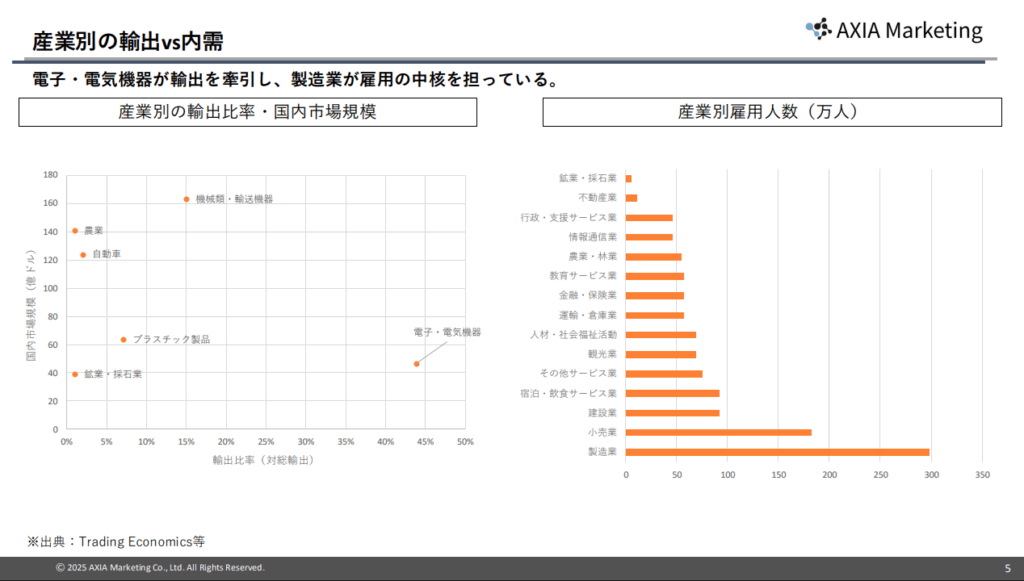Viewport: 1024px width, 581px height.
Task: Click the 電子・電気機器 scatter data point
Action: pyautogui.click(x=416, y=364)
